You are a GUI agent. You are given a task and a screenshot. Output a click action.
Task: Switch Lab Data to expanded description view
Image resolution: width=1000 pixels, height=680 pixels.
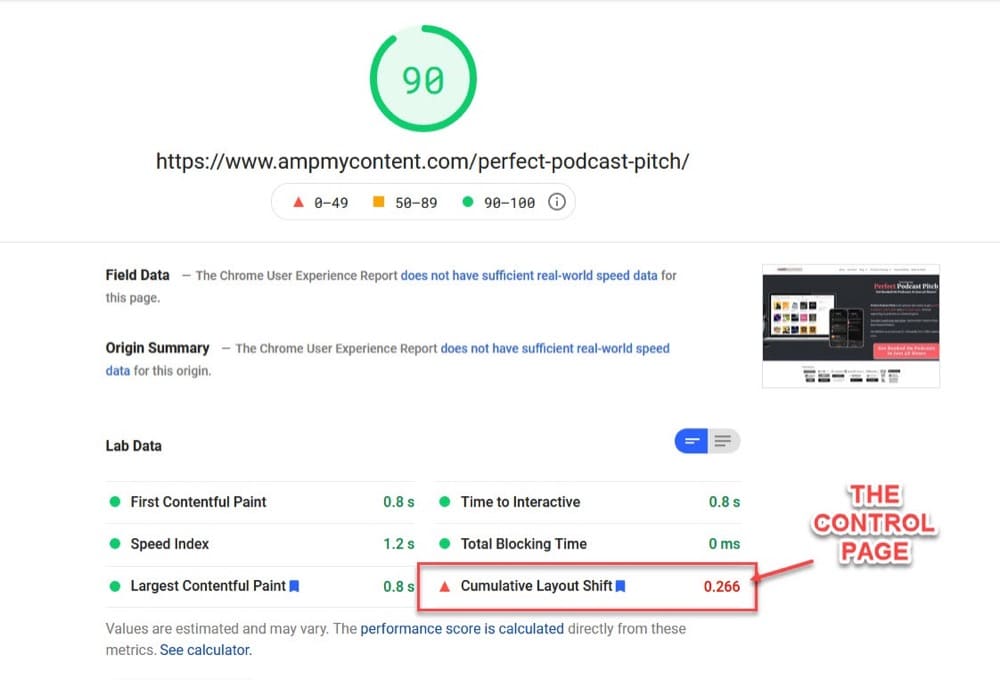724,441
